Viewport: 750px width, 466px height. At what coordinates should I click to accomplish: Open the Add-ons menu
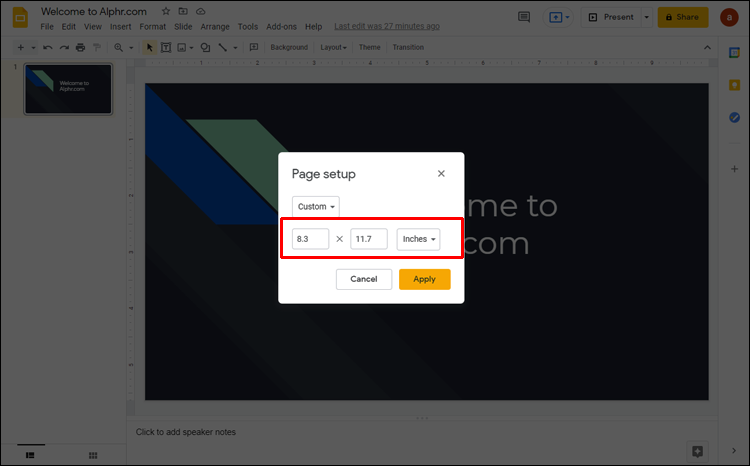(x=281, y=27)
